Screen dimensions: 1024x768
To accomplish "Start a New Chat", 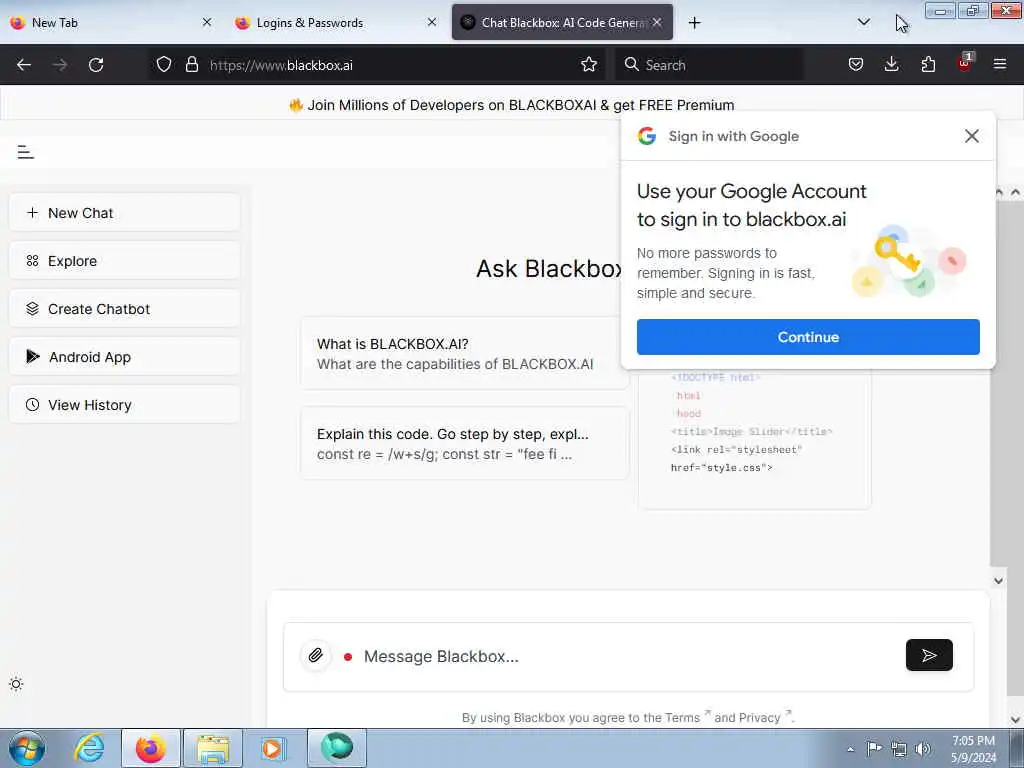I will [125, 213].
